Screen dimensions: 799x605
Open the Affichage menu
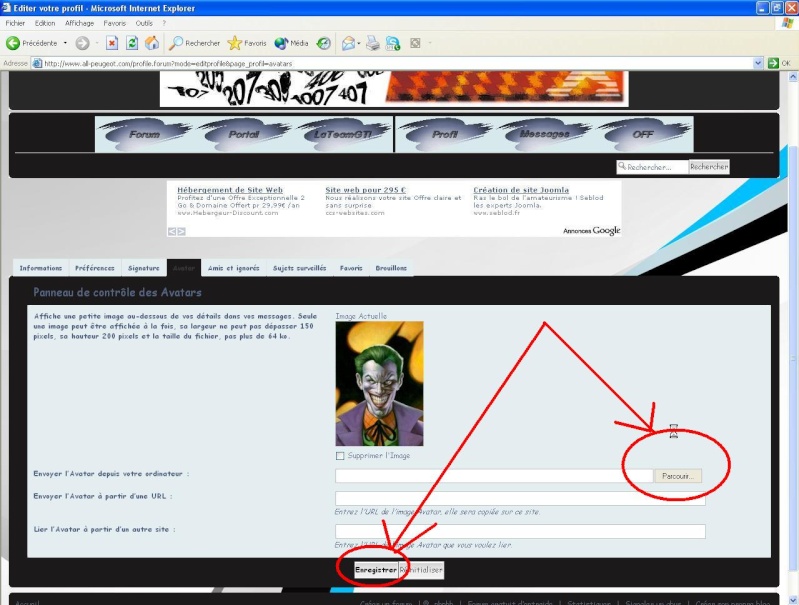[x=79, y=23]
